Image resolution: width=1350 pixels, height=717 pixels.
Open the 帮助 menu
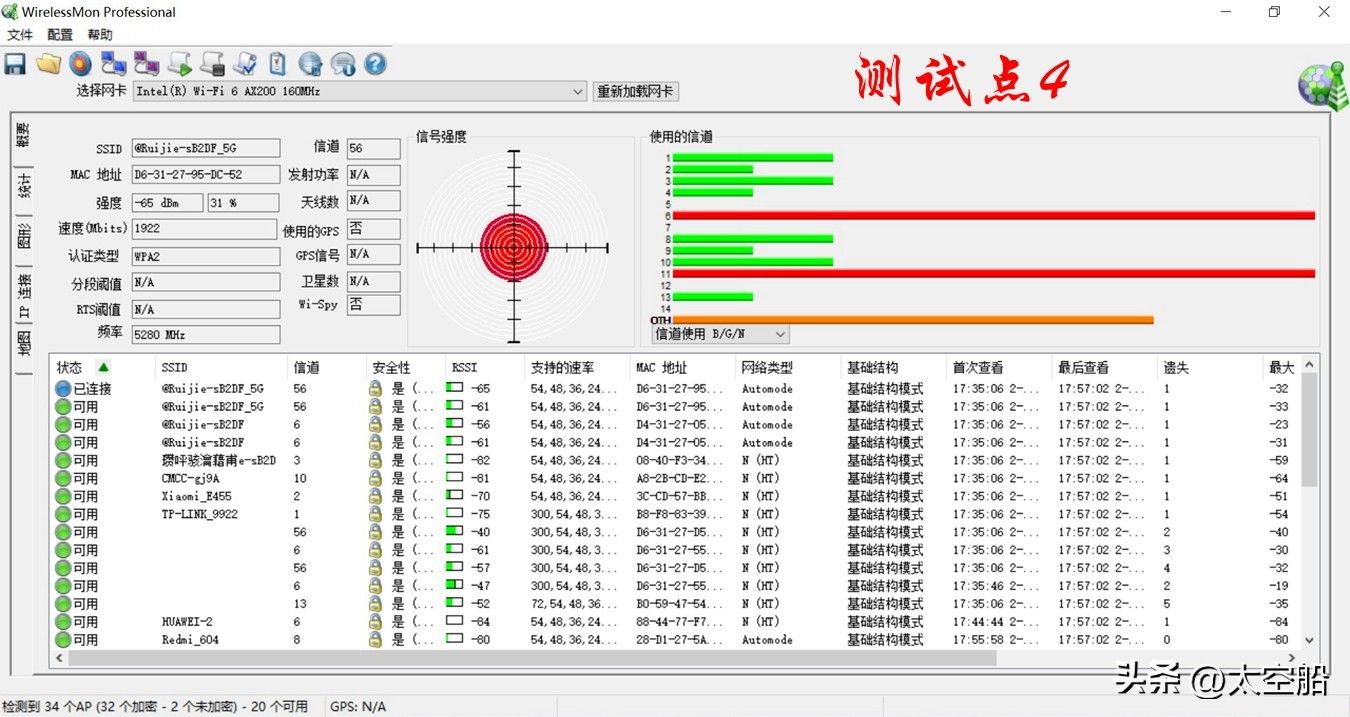click(100, 35)
